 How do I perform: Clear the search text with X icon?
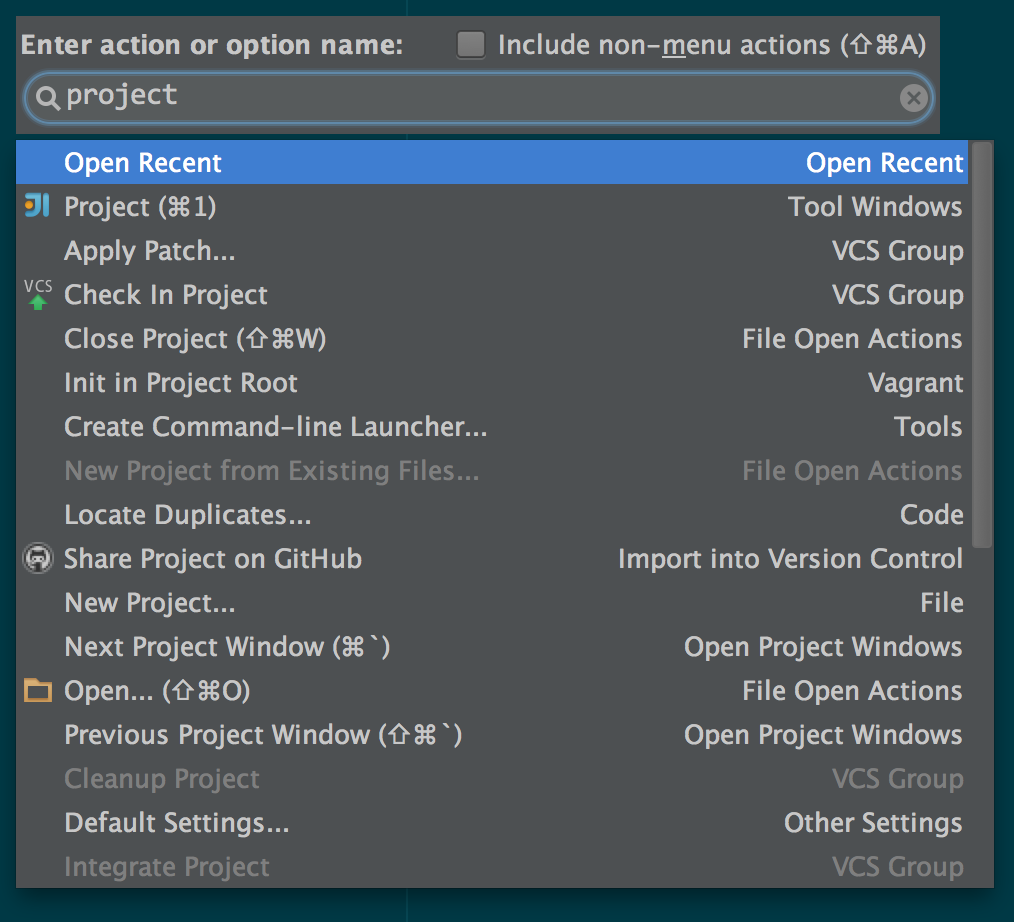tap(913, 98)
